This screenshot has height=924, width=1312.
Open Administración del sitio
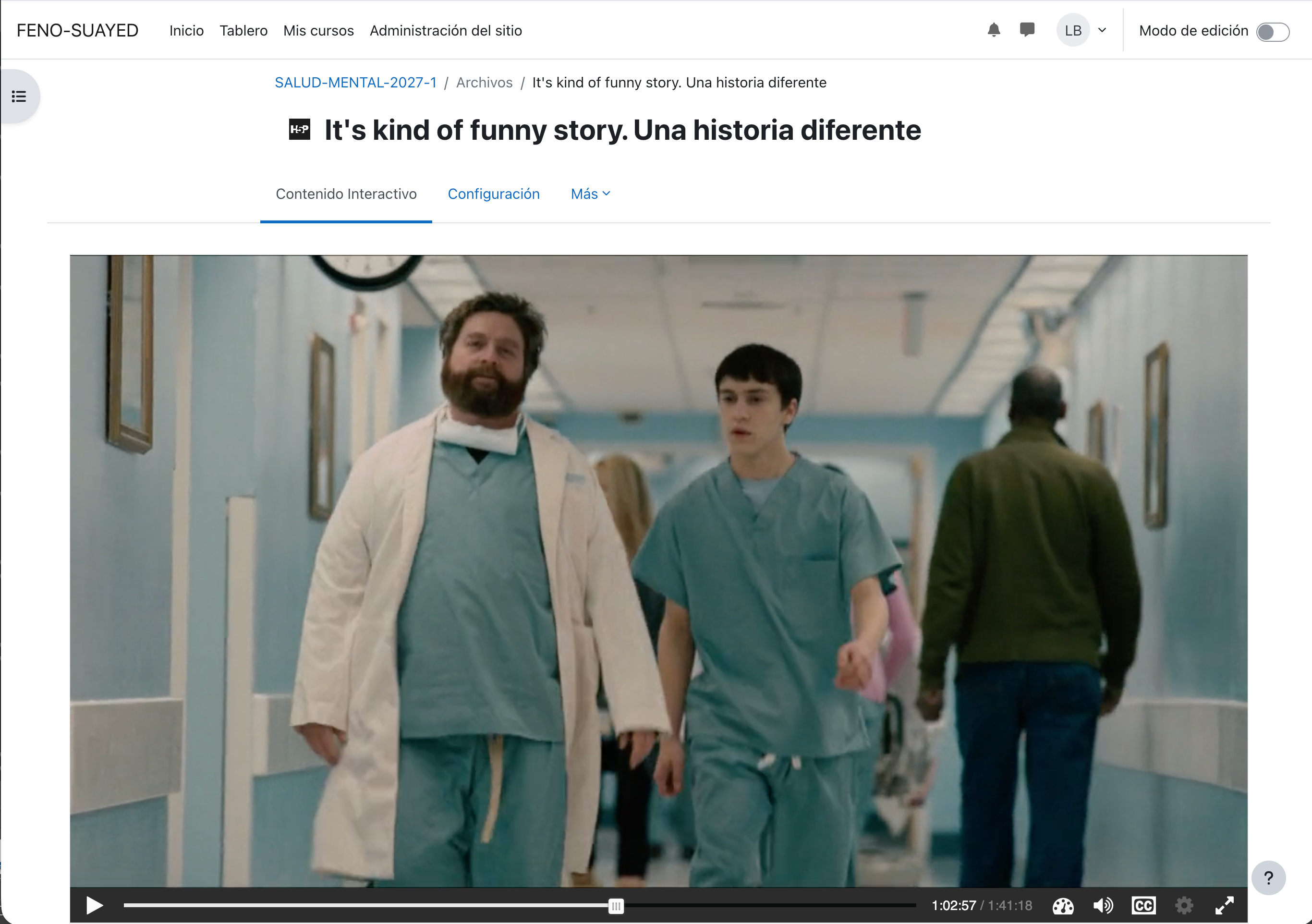(446, 31)
